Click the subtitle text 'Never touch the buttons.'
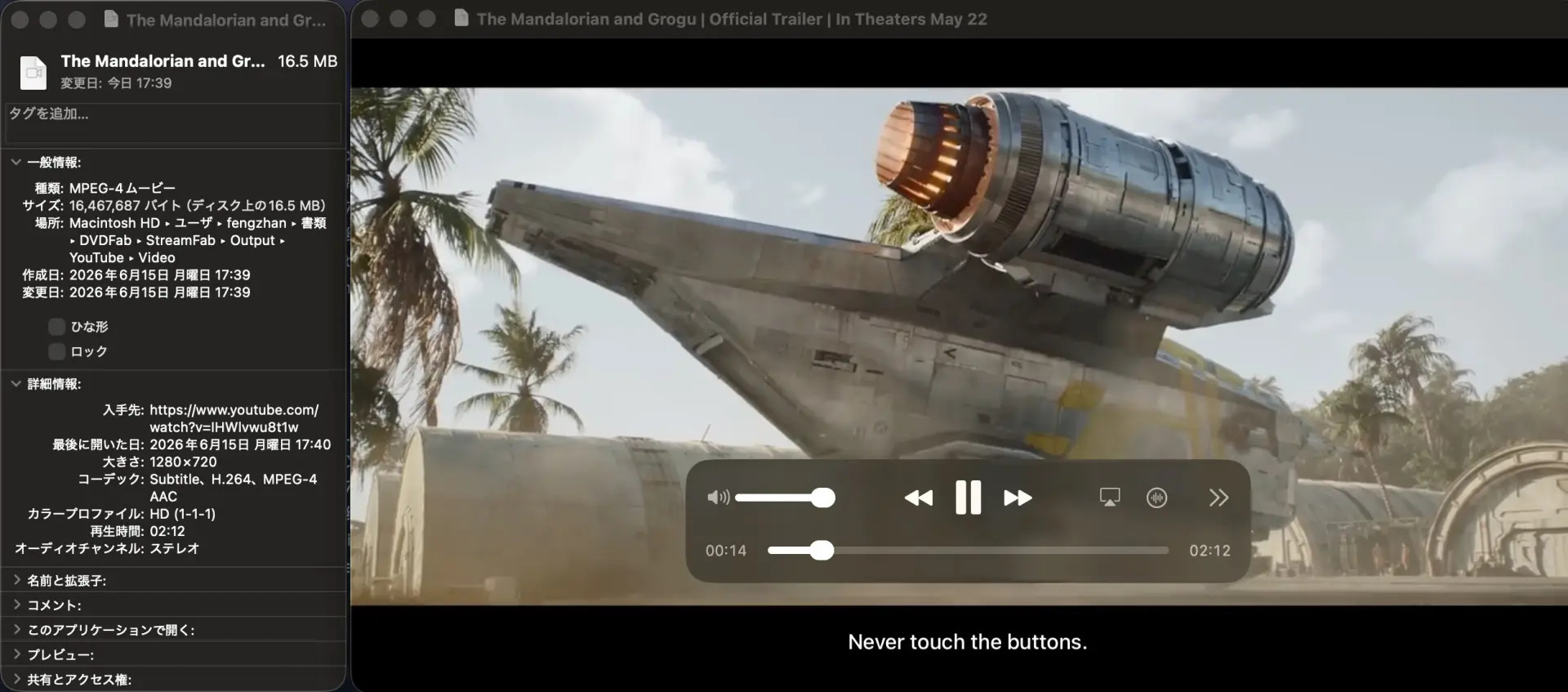Screen dimensions: 1568x692 pos(968,642)
